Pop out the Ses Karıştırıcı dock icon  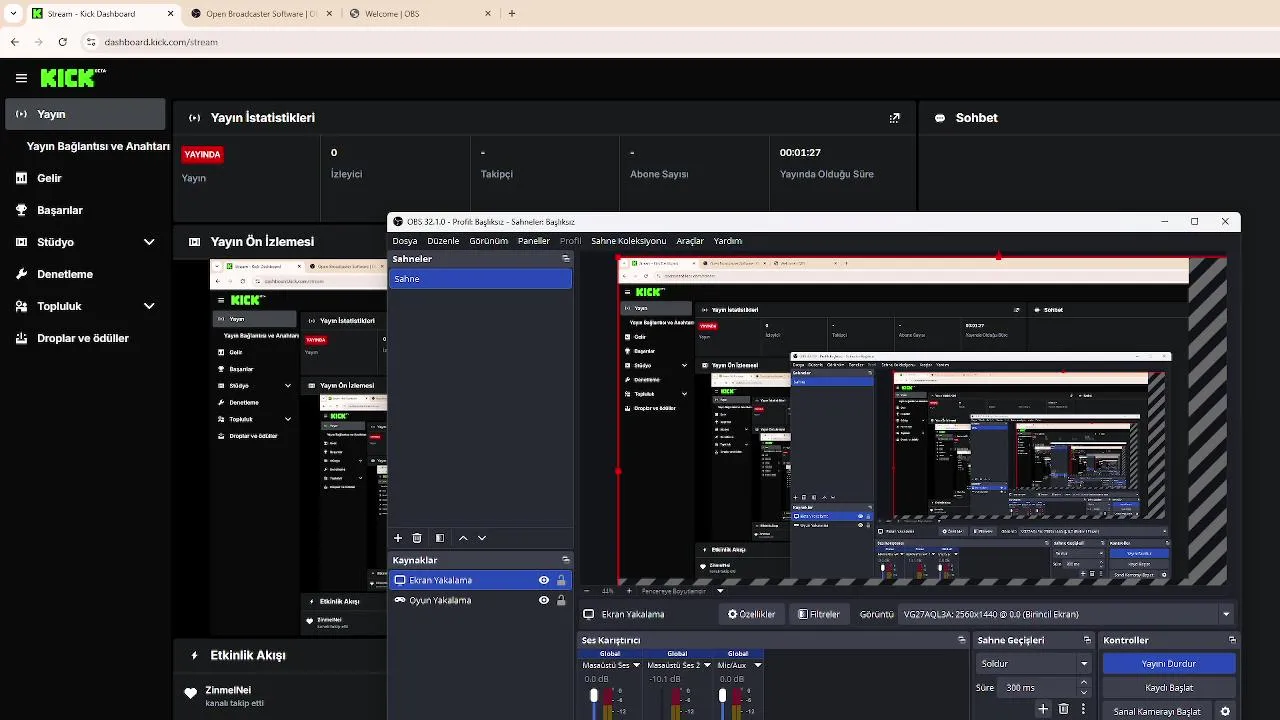click(x=962, y=640)
